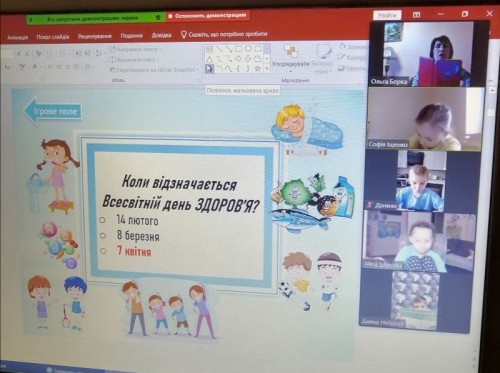Image resolution: width=500 pixels, height=373 pixels.
Task: Select the Elbow Arrow Connector shape
Action: coord(229,59)
